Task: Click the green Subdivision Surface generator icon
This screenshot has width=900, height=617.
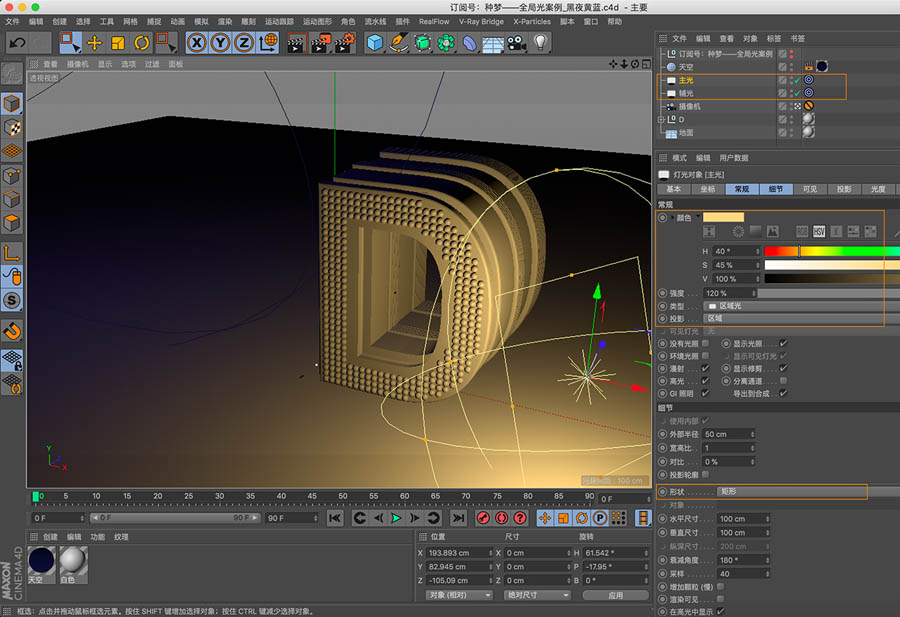Action: (422, 43)
